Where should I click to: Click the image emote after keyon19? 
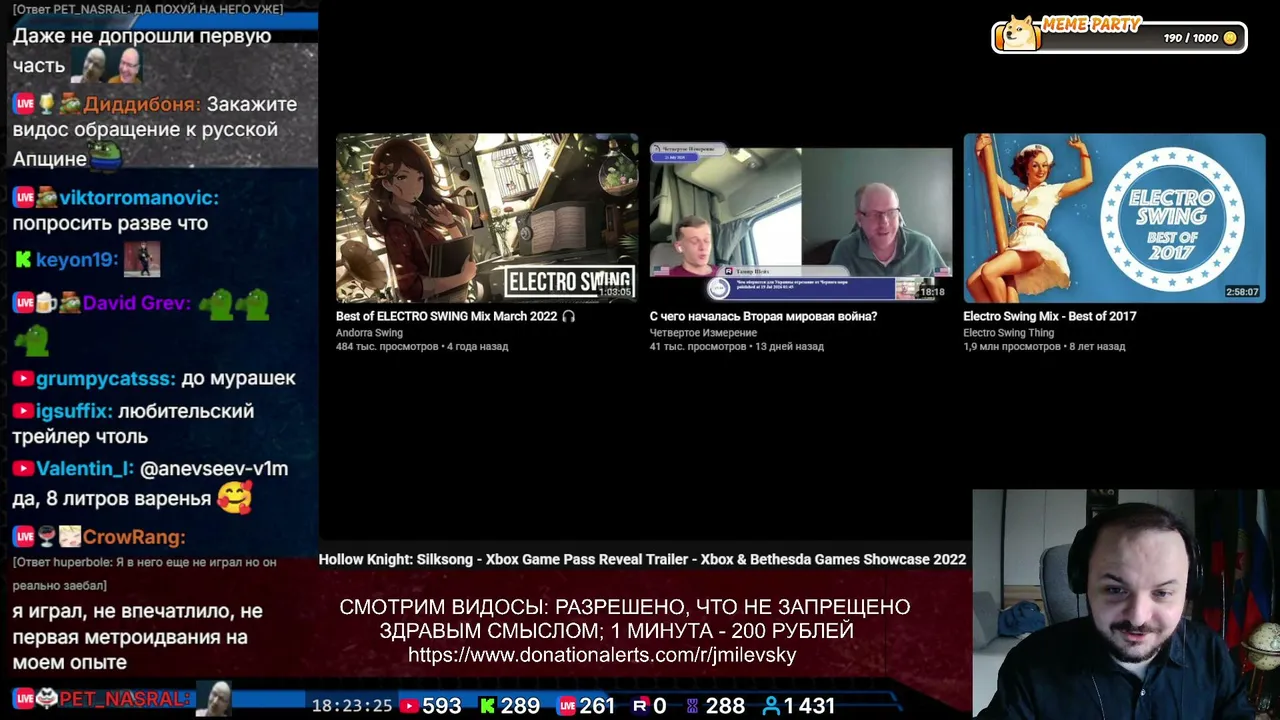coord(142,260)
